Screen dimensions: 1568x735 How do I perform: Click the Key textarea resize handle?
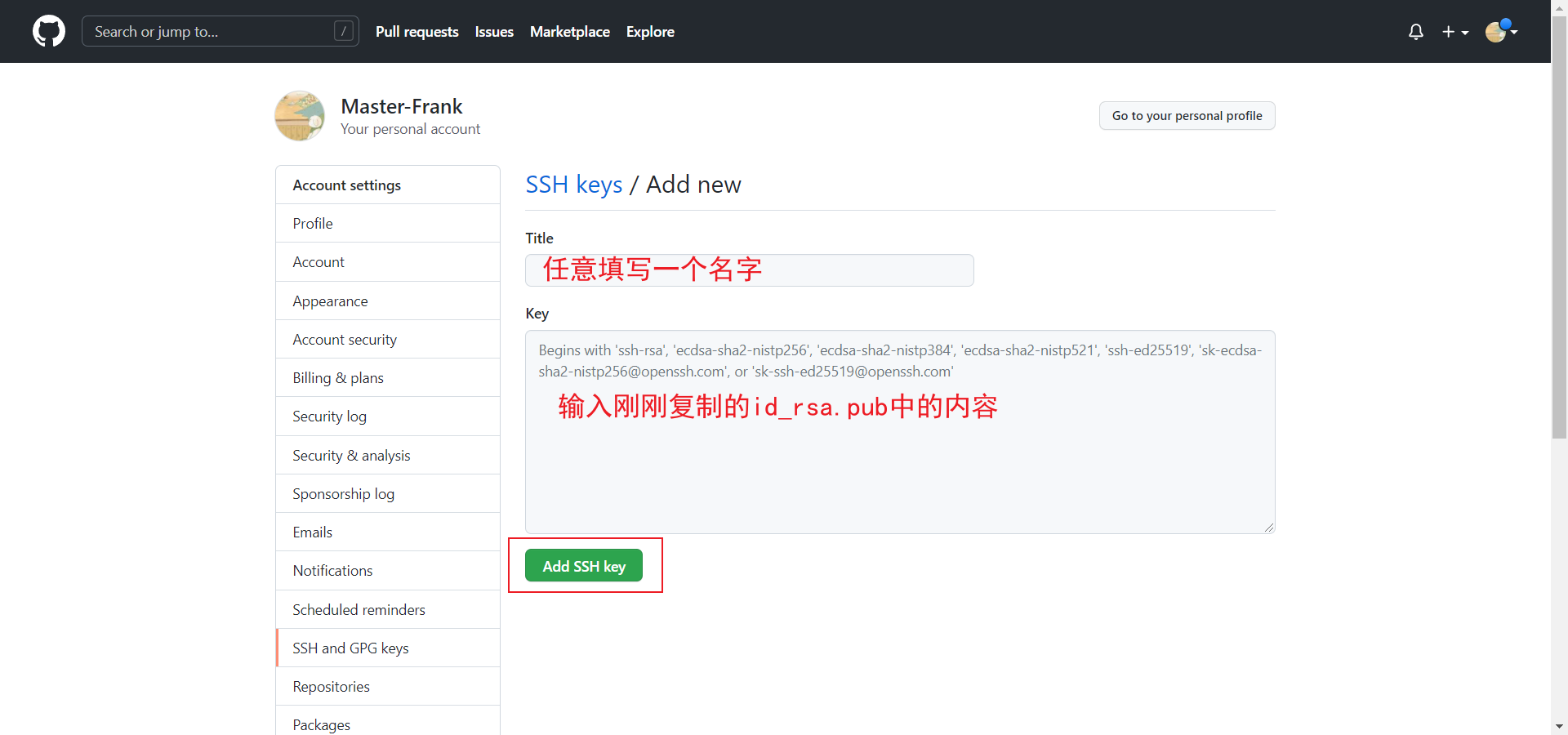click(x=1268, y=528)
